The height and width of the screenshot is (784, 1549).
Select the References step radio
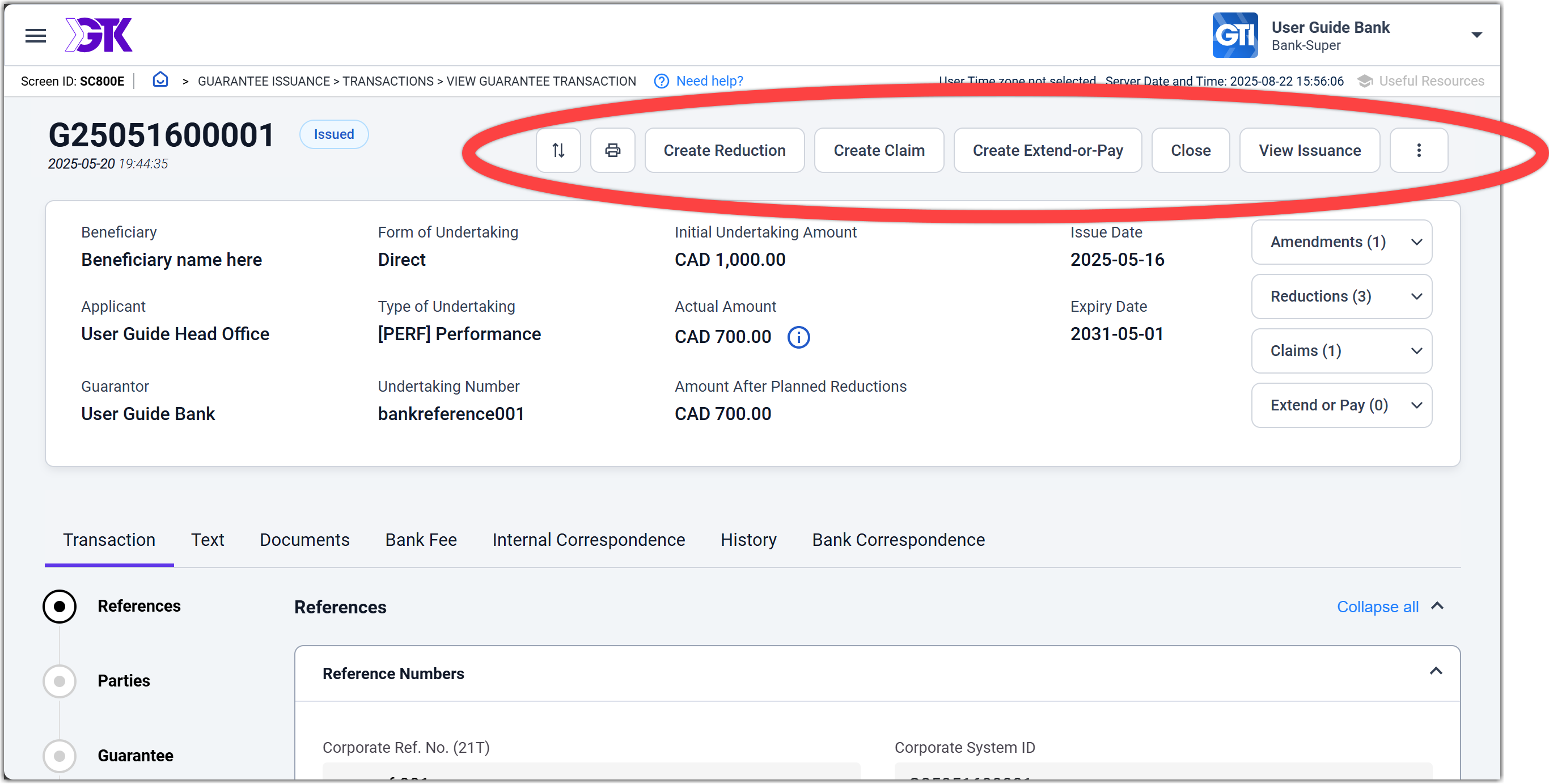(x=59, y=606)
